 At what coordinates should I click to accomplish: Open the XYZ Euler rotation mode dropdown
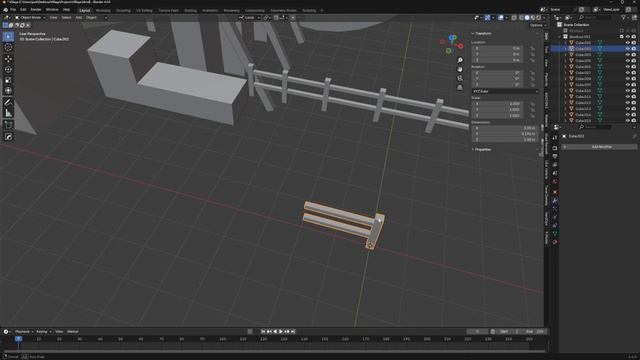tap(505, 91)
